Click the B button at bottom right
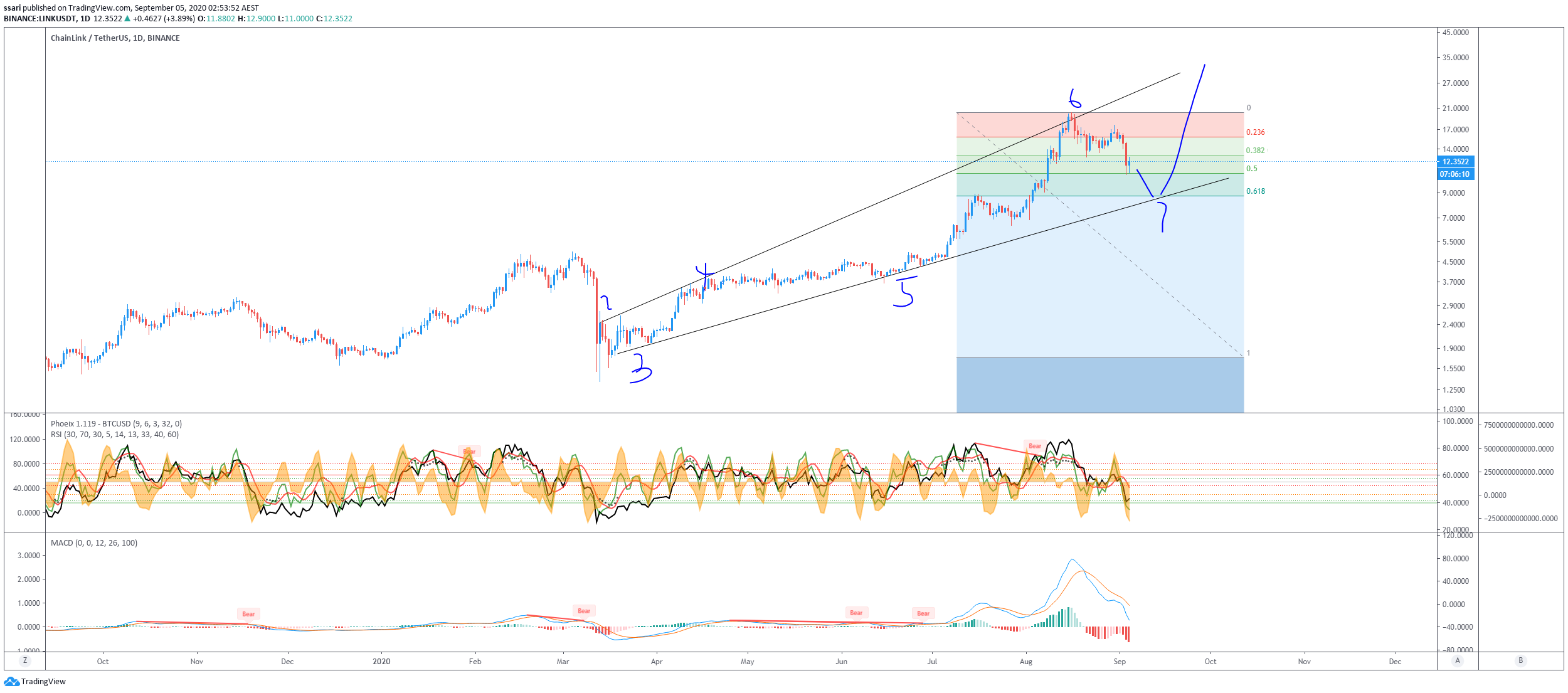This screenshot has width=1568, height=693. pyautogui.click(x=1520, y=661)
